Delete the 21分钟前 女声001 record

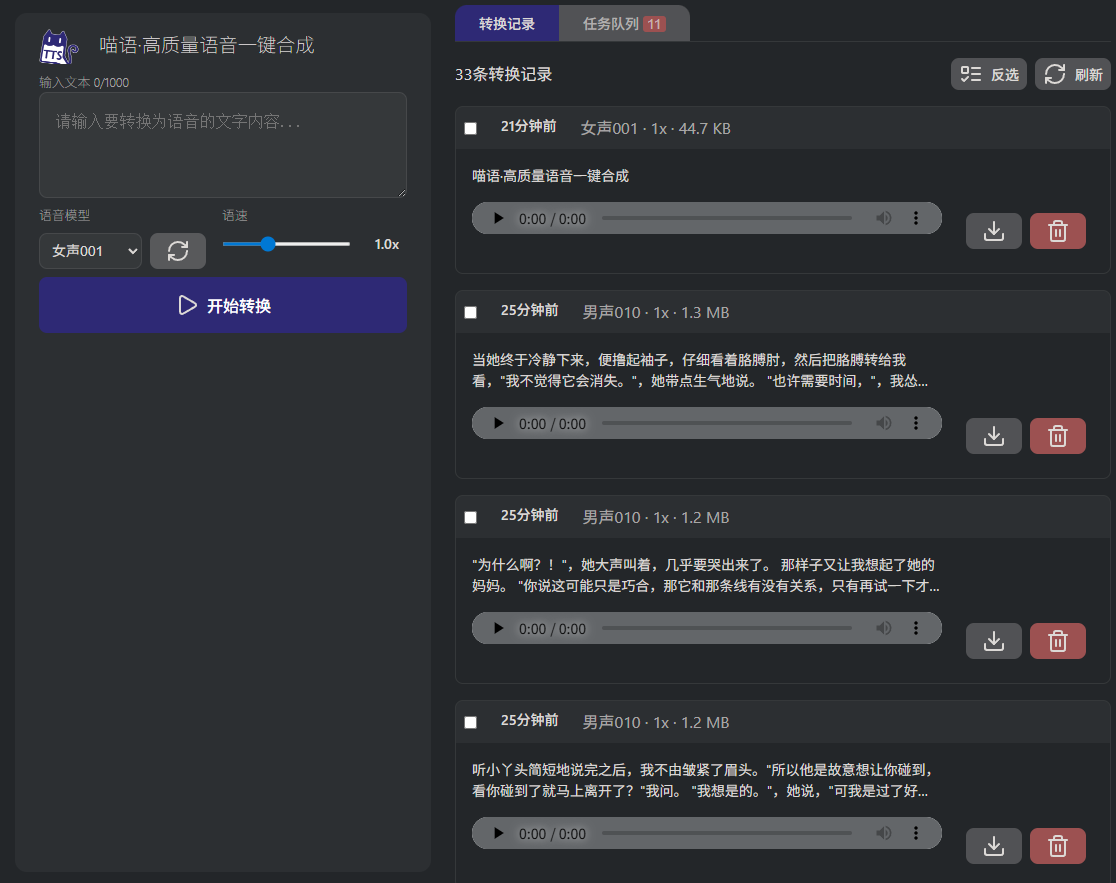[x=1058, y=231]
